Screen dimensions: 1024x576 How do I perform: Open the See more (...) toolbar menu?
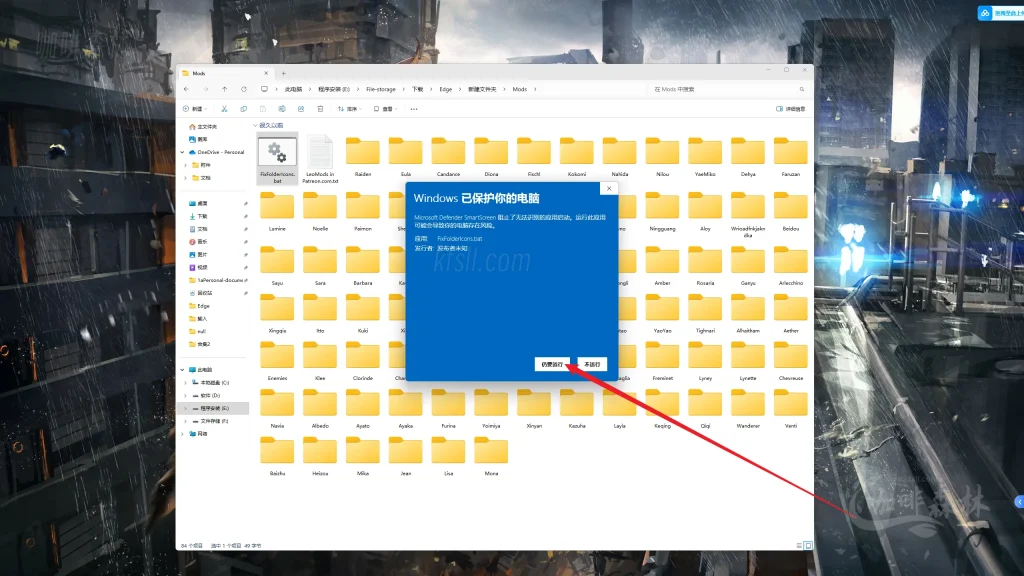(x=414, y=109)
